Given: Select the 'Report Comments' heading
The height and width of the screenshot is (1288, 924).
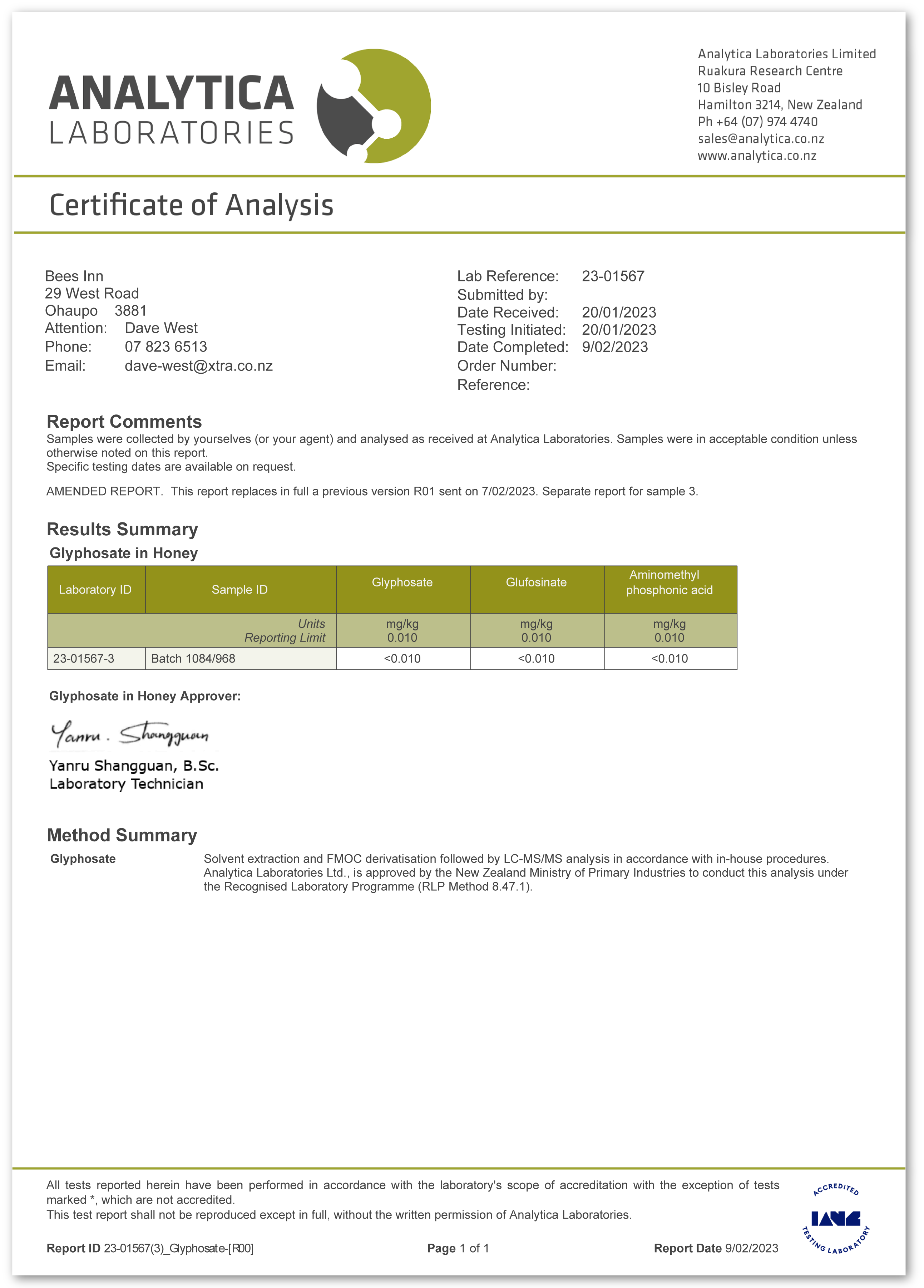Looking at the screenshot, I should (x=124, y=422).
